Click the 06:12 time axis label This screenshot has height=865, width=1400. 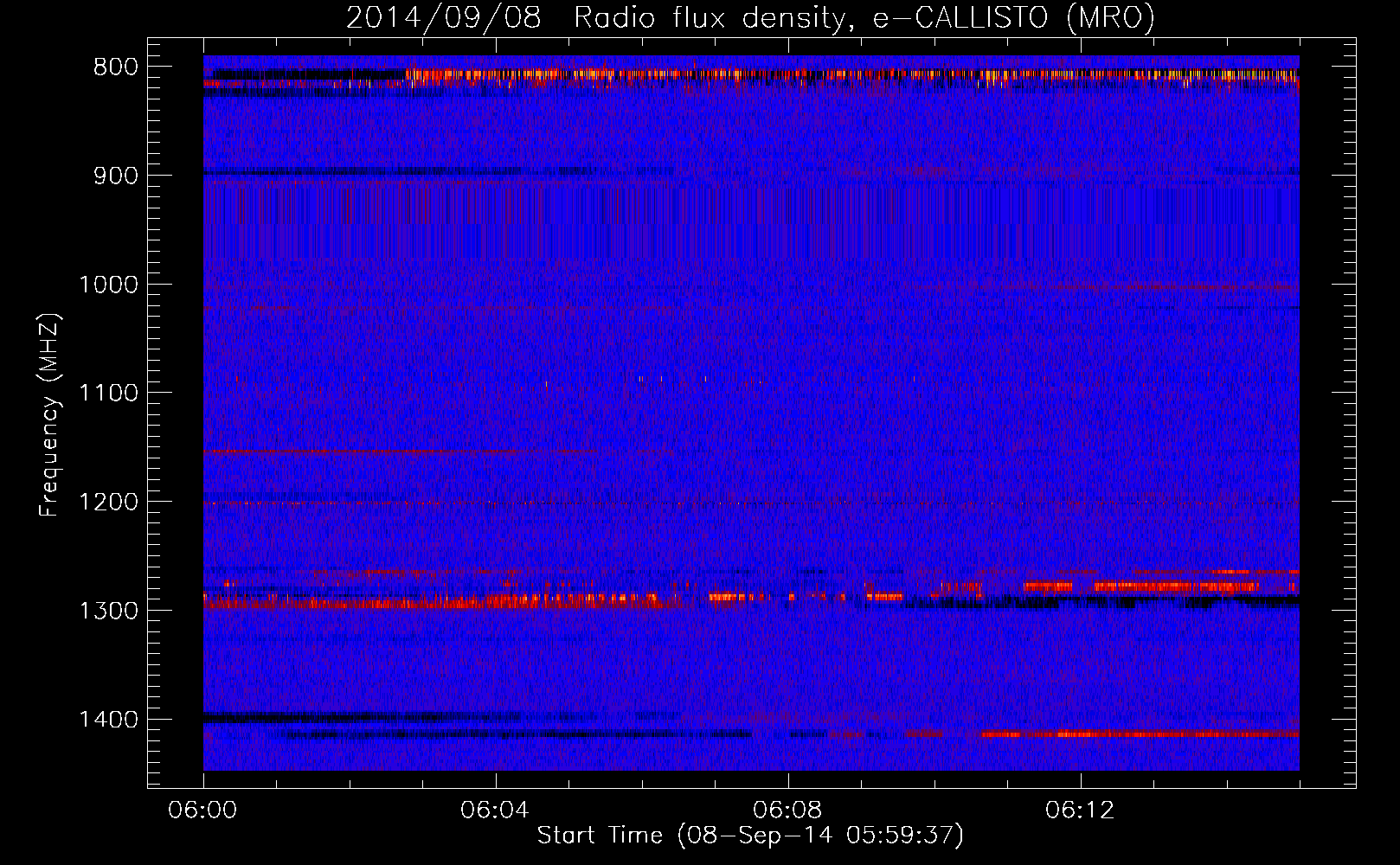point(1080,811)
